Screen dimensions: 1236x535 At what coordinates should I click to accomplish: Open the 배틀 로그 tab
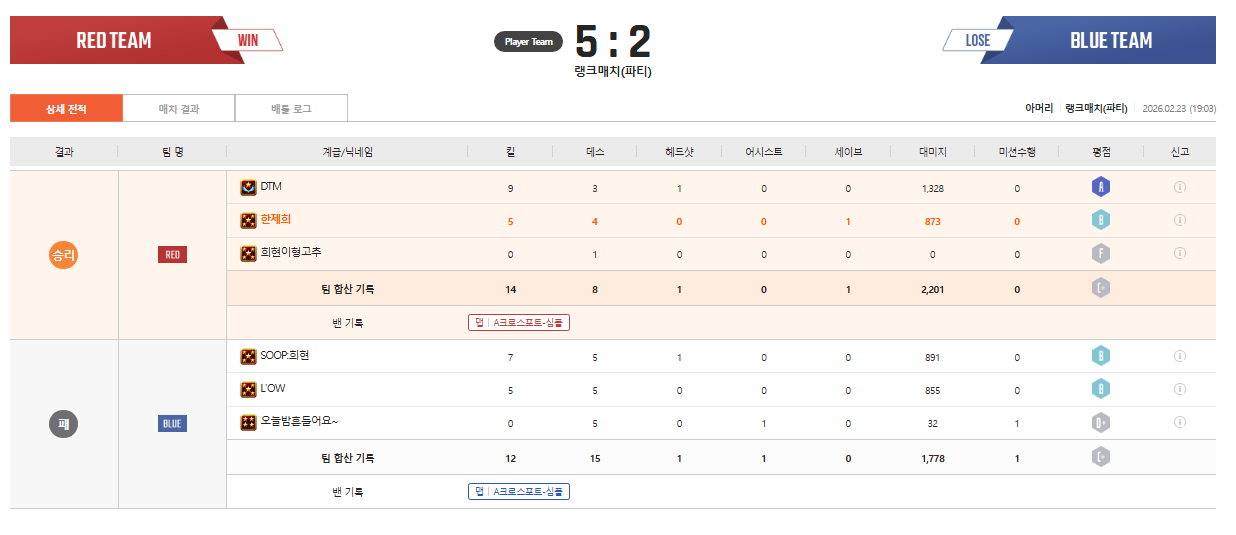pyautogui.click(x=291, y=108)
